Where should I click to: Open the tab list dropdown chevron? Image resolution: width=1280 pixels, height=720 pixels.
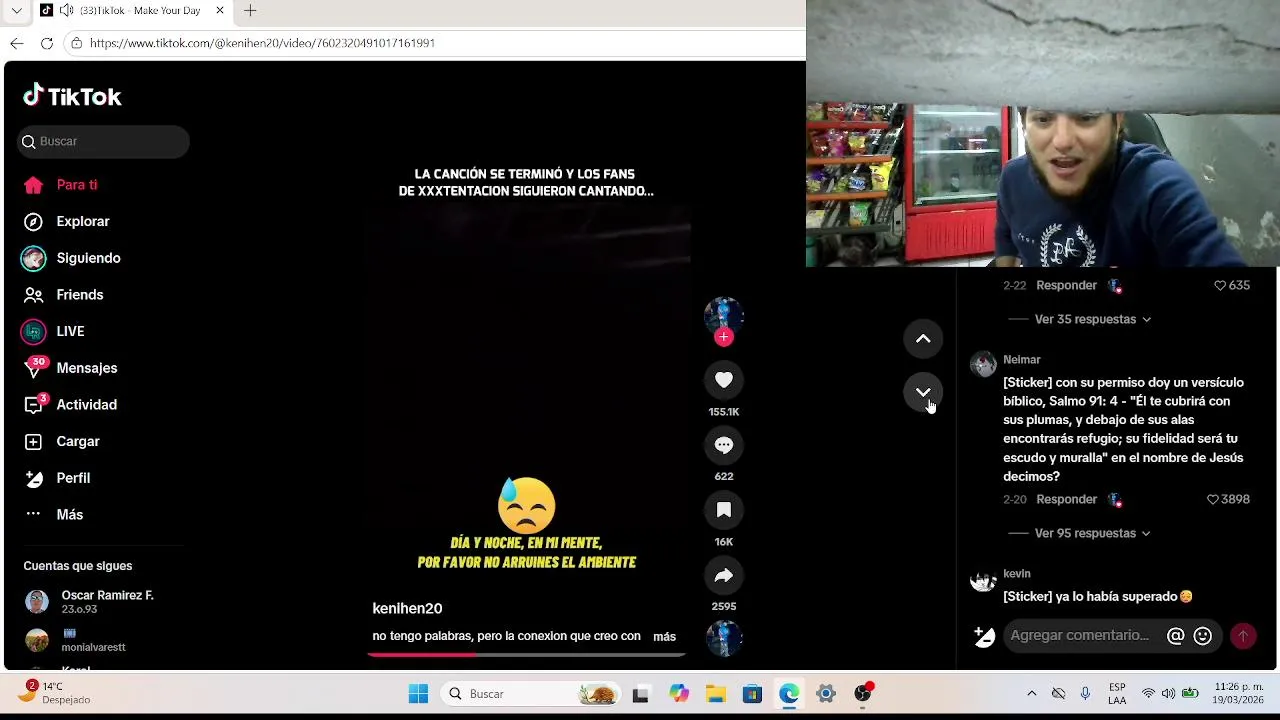click(17, 10)
